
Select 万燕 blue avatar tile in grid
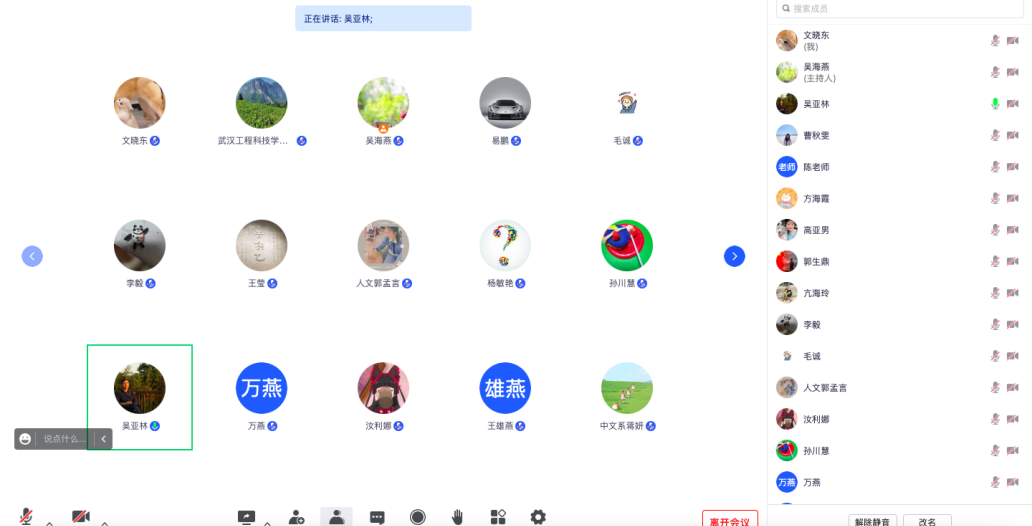pyautogui.click(x=262, y=388)
